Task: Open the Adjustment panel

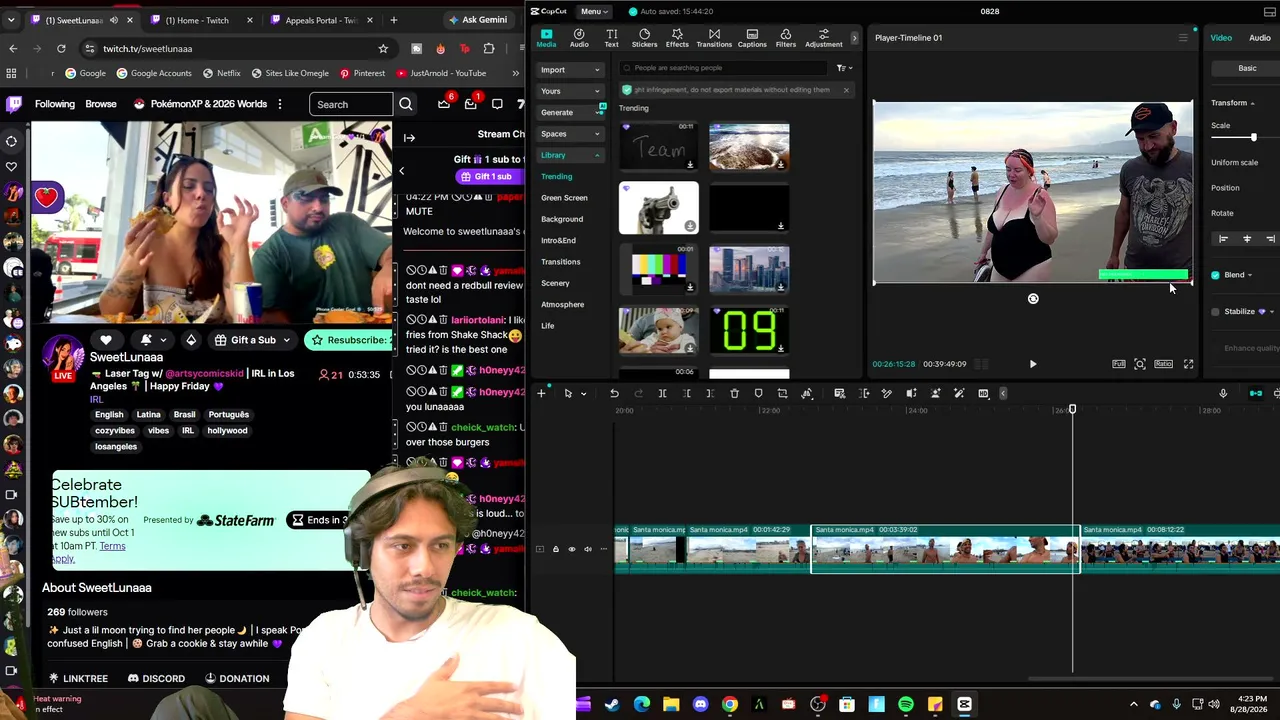Action: [824, 38]
